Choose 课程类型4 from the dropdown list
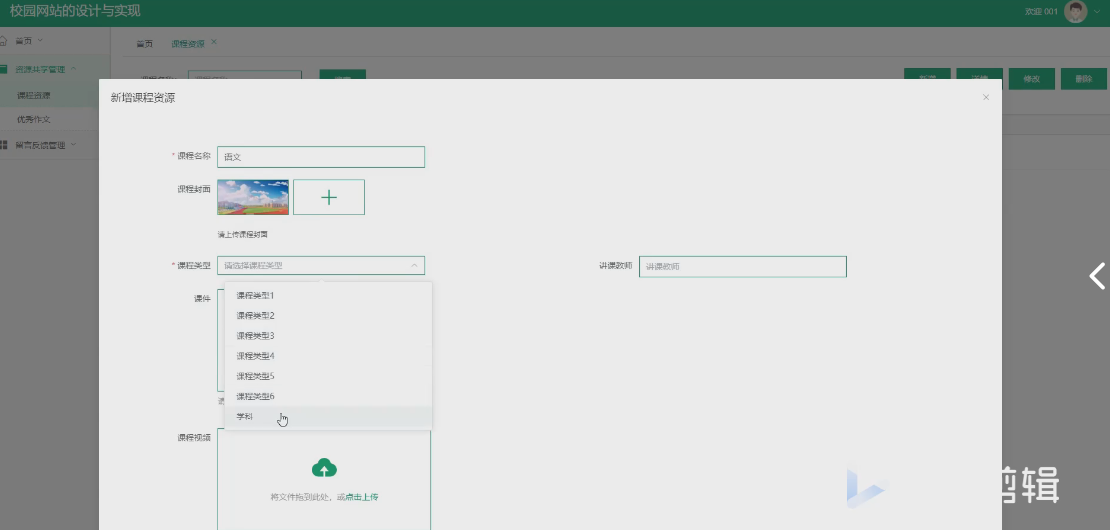 coord(328,356)
